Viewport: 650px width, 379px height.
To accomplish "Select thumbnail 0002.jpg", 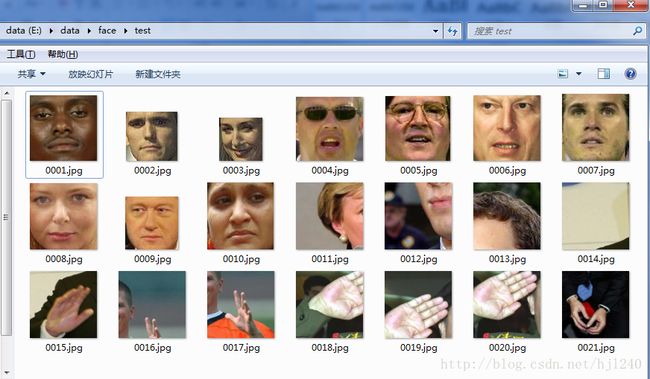I will click(152, 136).
